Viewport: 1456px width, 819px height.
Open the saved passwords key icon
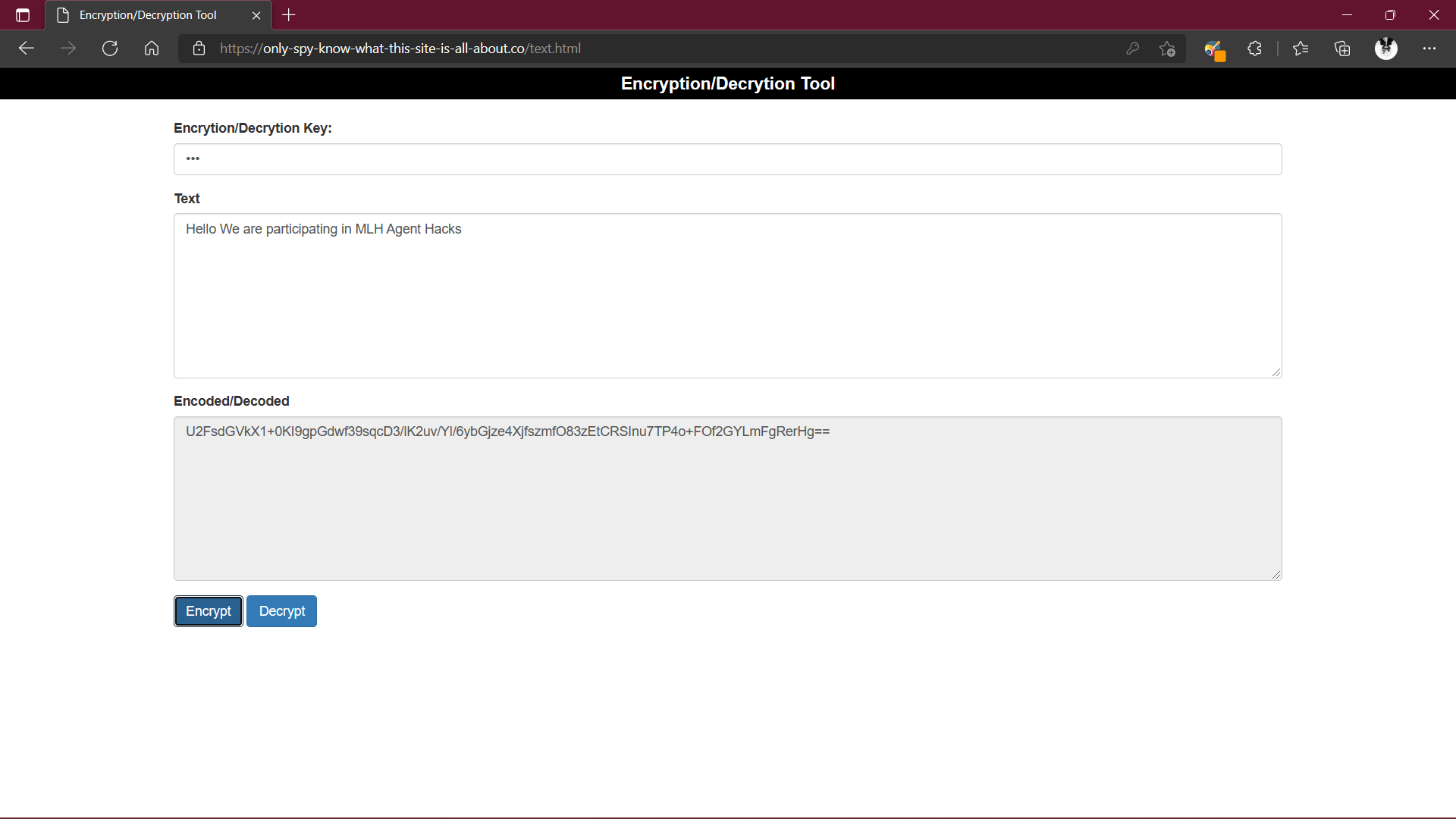click(1132, 49)
